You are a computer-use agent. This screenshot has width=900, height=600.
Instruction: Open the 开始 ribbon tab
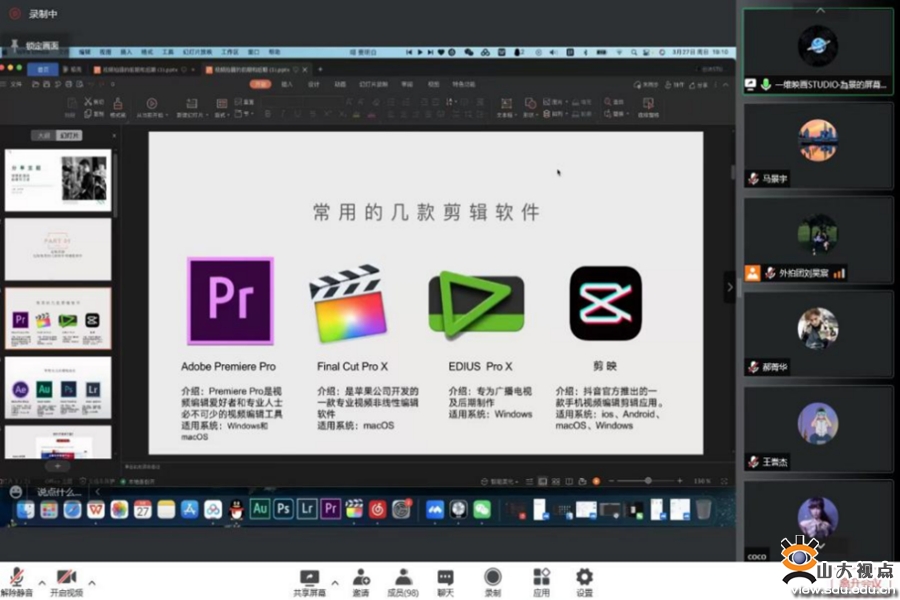coord(261,84)
